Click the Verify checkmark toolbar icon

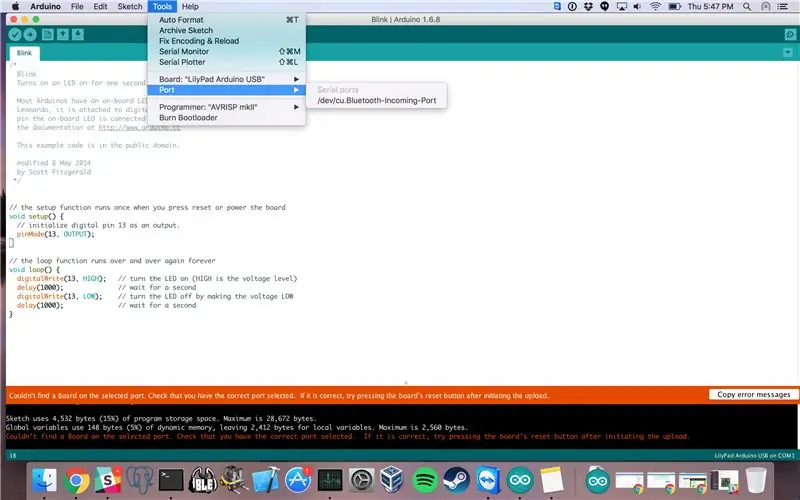[x=15, y=34]
